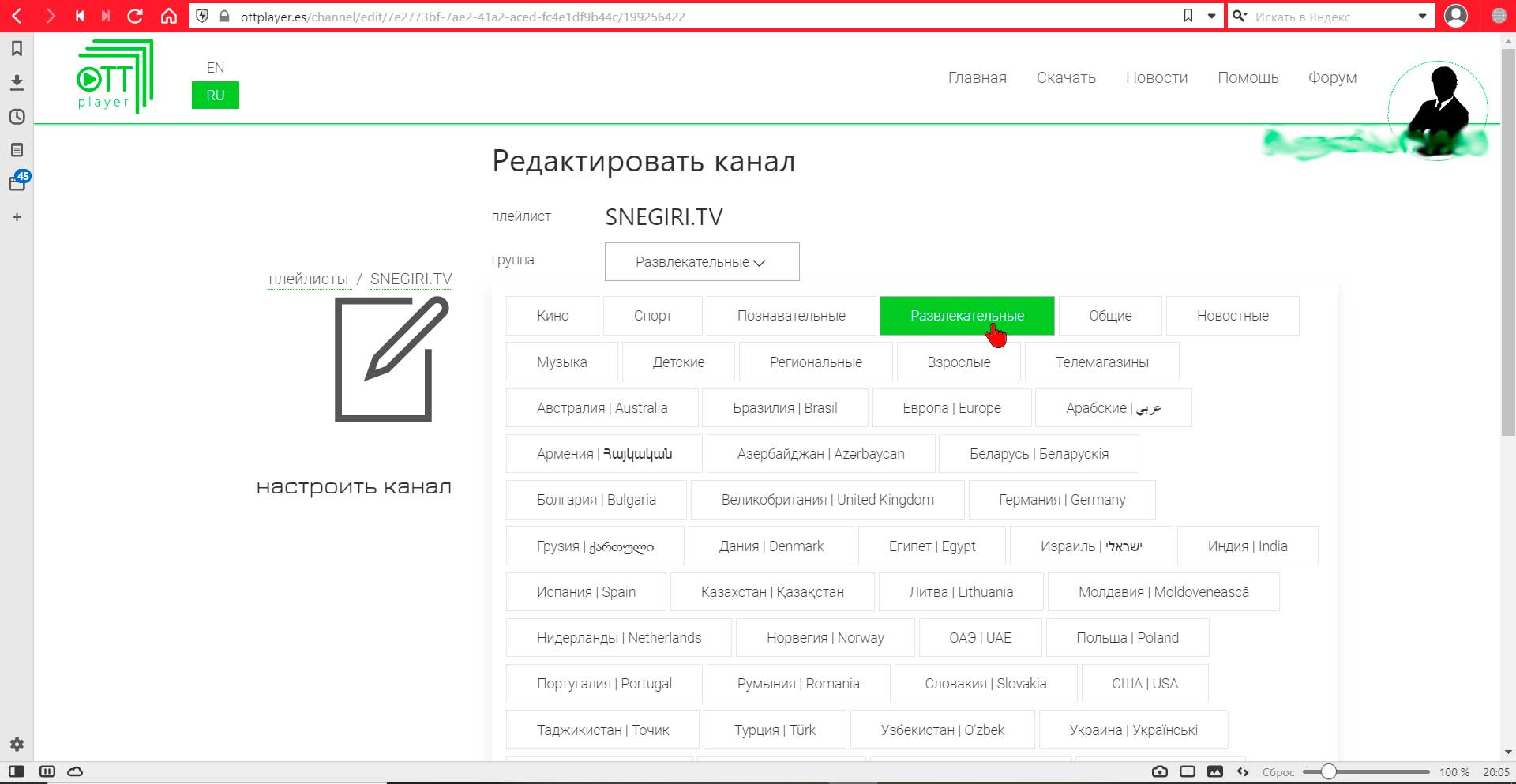Viewport: 1516px width, 784px height.
Task: Select the Украина | Українські group
Action: click(x=1133, y=730)
